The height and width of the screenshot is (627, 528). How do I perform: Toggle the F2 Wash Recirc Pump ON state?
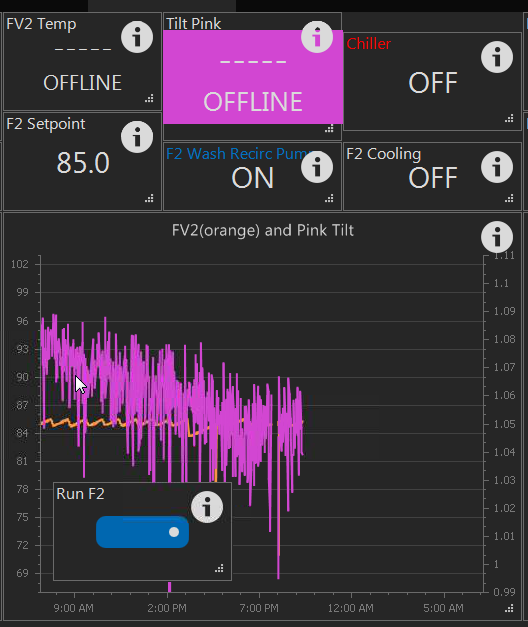[x=252, y=178]
